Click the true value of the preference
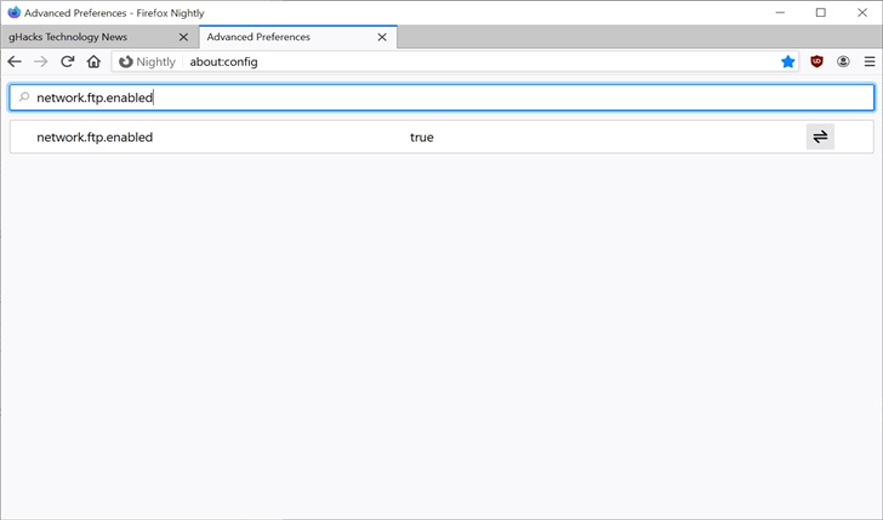The image size is (883, 520). [x=422, y=137]
